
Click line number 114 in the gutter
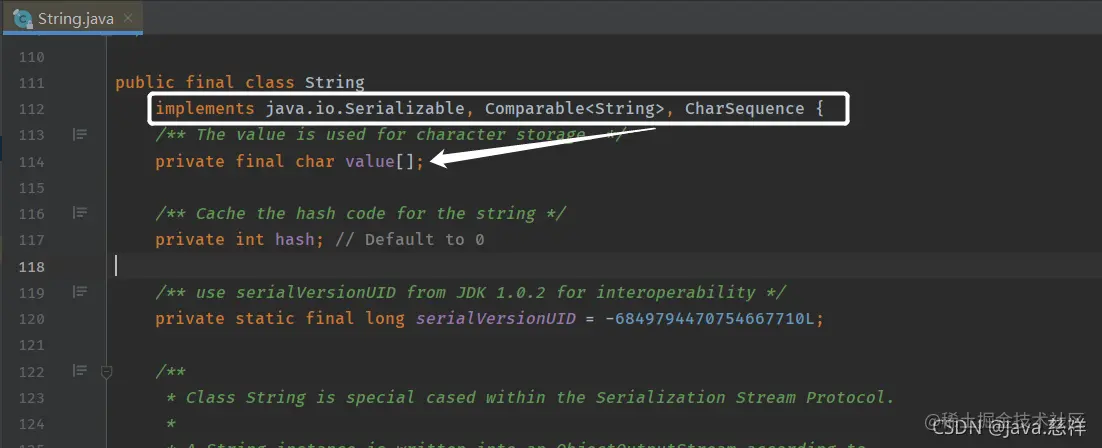pos(31,162)
